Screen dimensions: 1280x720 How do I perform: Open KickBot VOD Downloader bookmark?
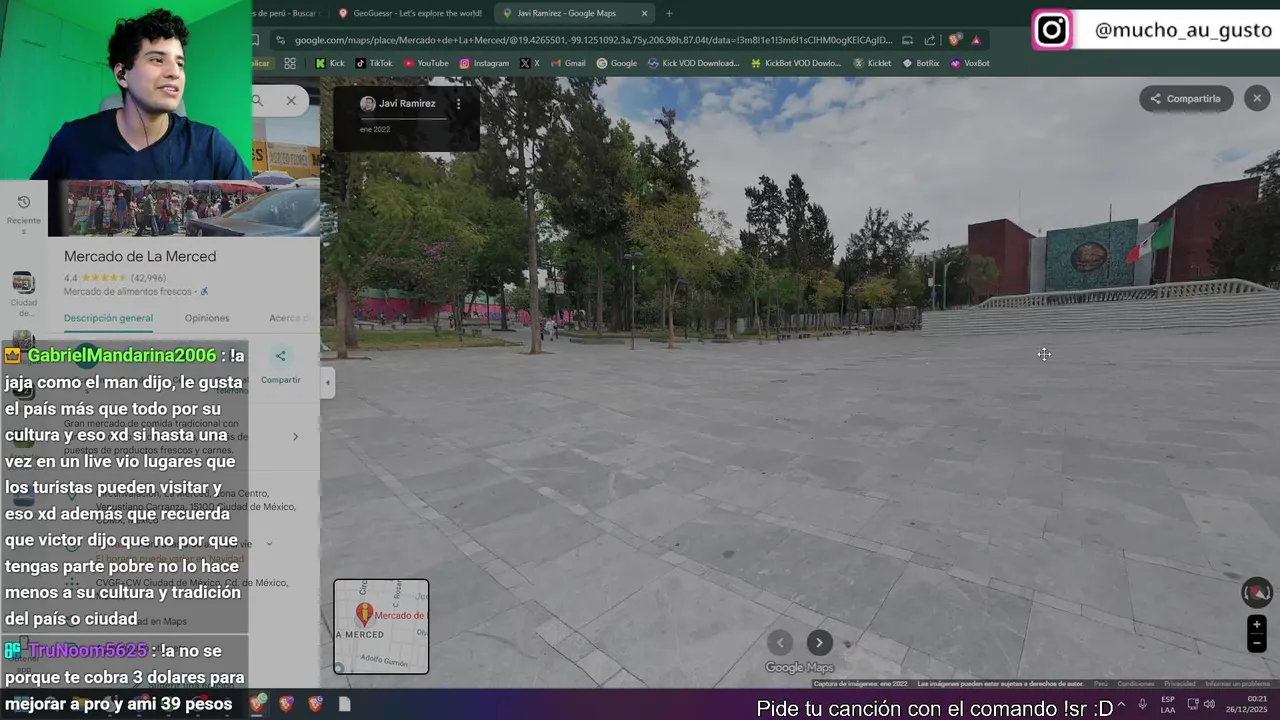coord(796,63)
